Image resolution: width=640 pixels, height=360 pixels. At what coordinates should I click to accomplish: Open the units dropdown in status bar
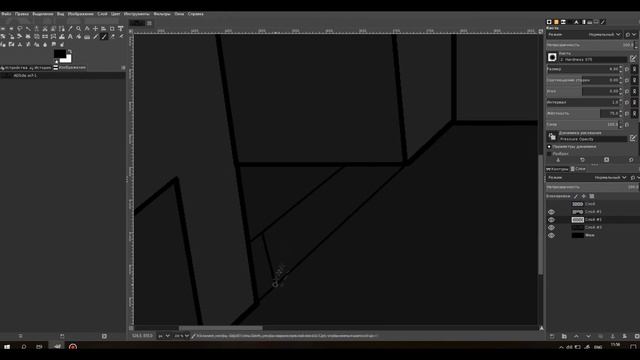pyautogui.click(x=164, y=336)
